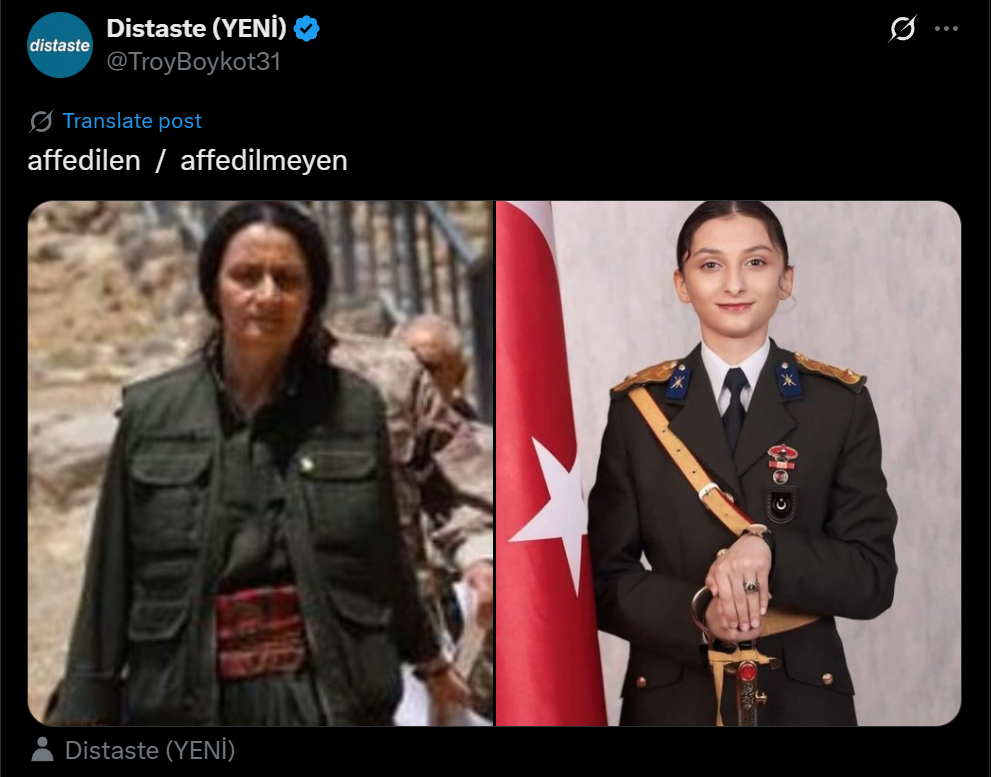Click the red sash in the left photo
Screen dimensions: 991x777
click(x=261, y=631)
